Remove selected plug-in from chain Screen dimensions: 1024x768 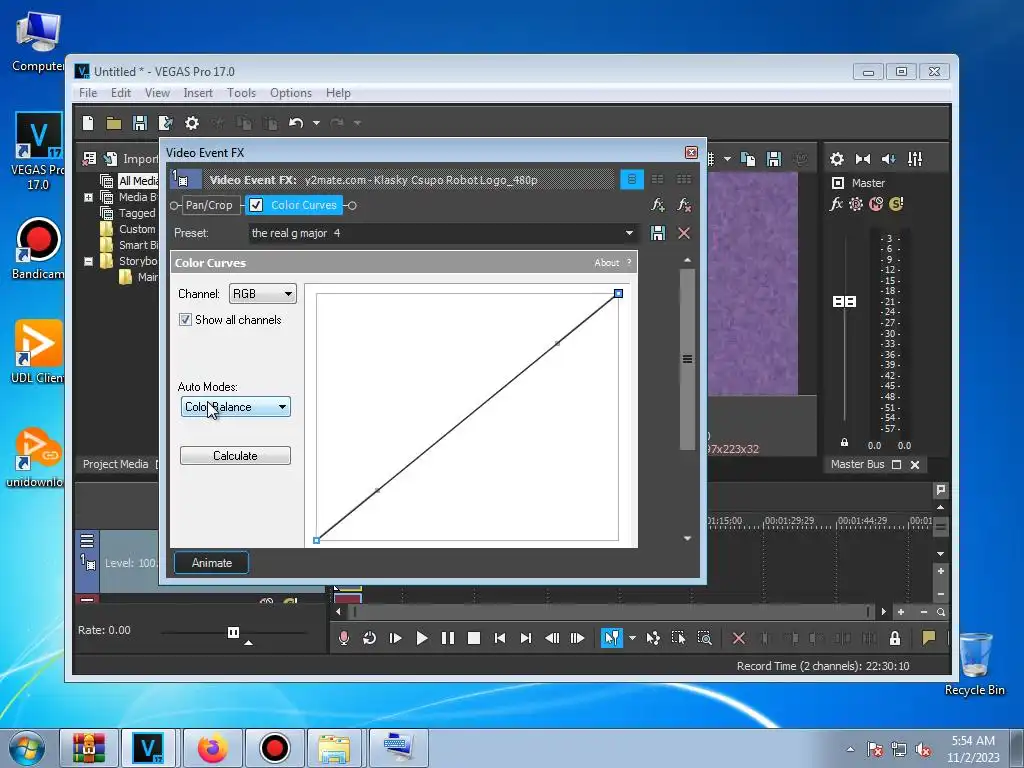pyautogui.click(x=684, y=205)
